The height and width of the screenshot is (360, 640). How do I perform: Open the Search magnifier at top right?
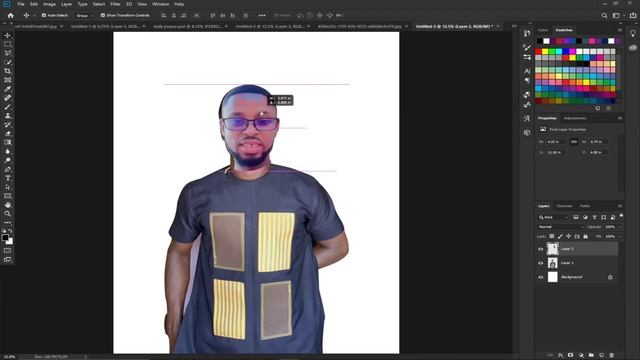point(604,16)
